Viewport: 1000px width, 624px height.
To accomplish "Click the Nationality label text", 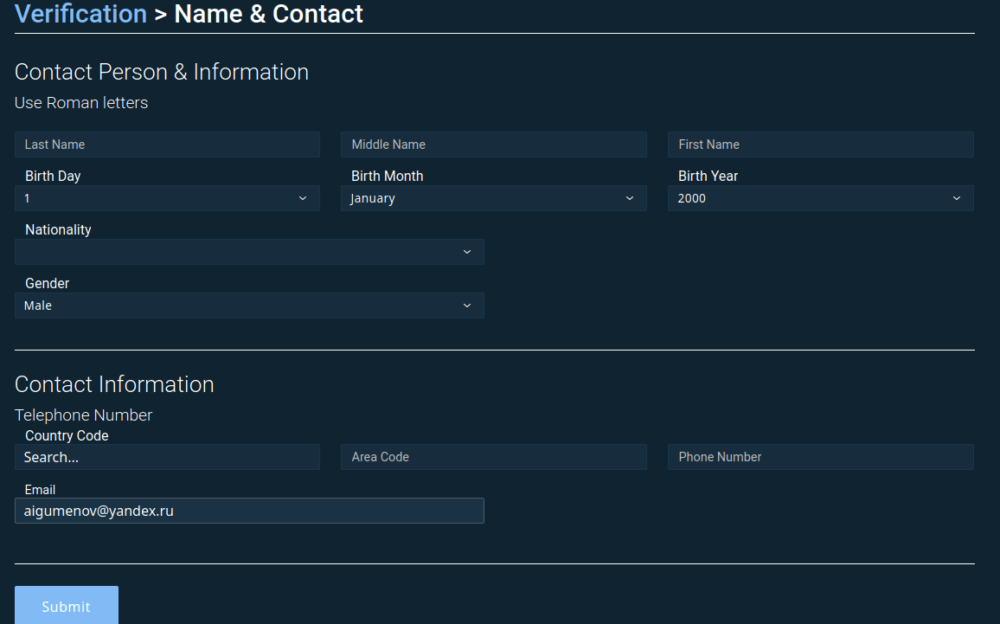I will pos(58,230).
